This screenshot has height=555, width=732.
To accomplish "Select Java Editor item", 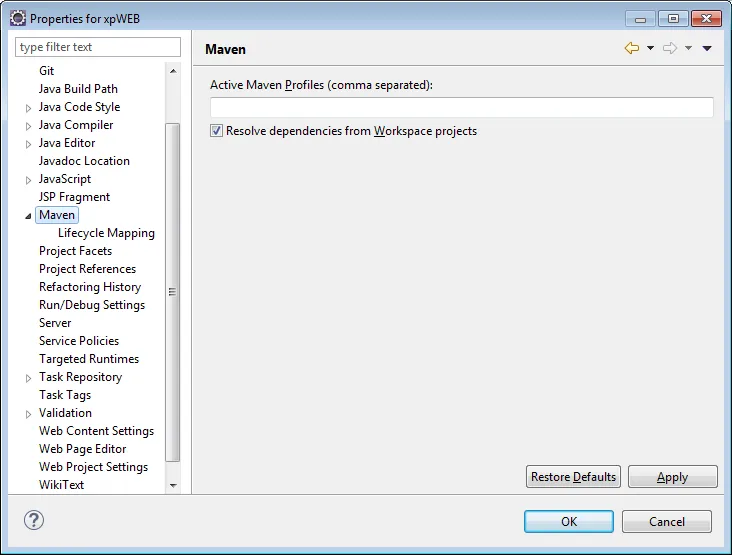I will (67, 143).
